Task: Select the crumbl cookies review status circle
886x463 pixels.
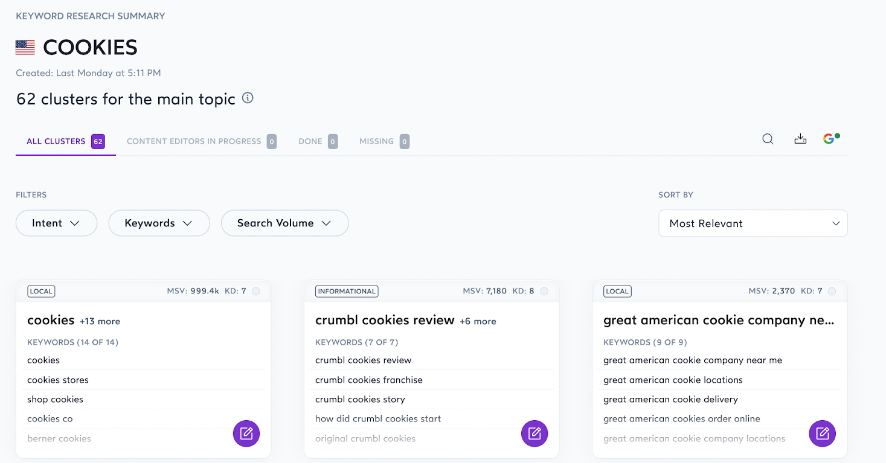Action: (544, 291)
